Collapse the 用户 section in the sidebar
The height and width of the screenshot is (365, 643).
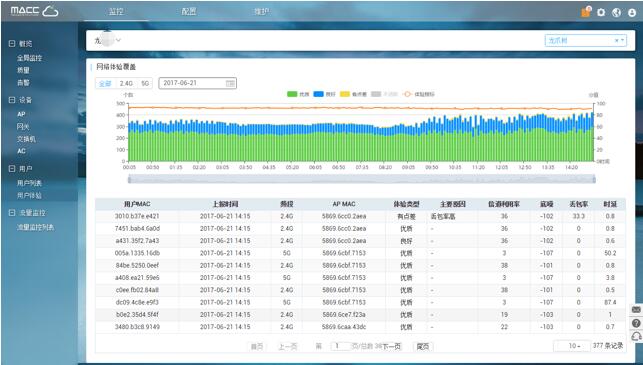click(x=12, y=169)
